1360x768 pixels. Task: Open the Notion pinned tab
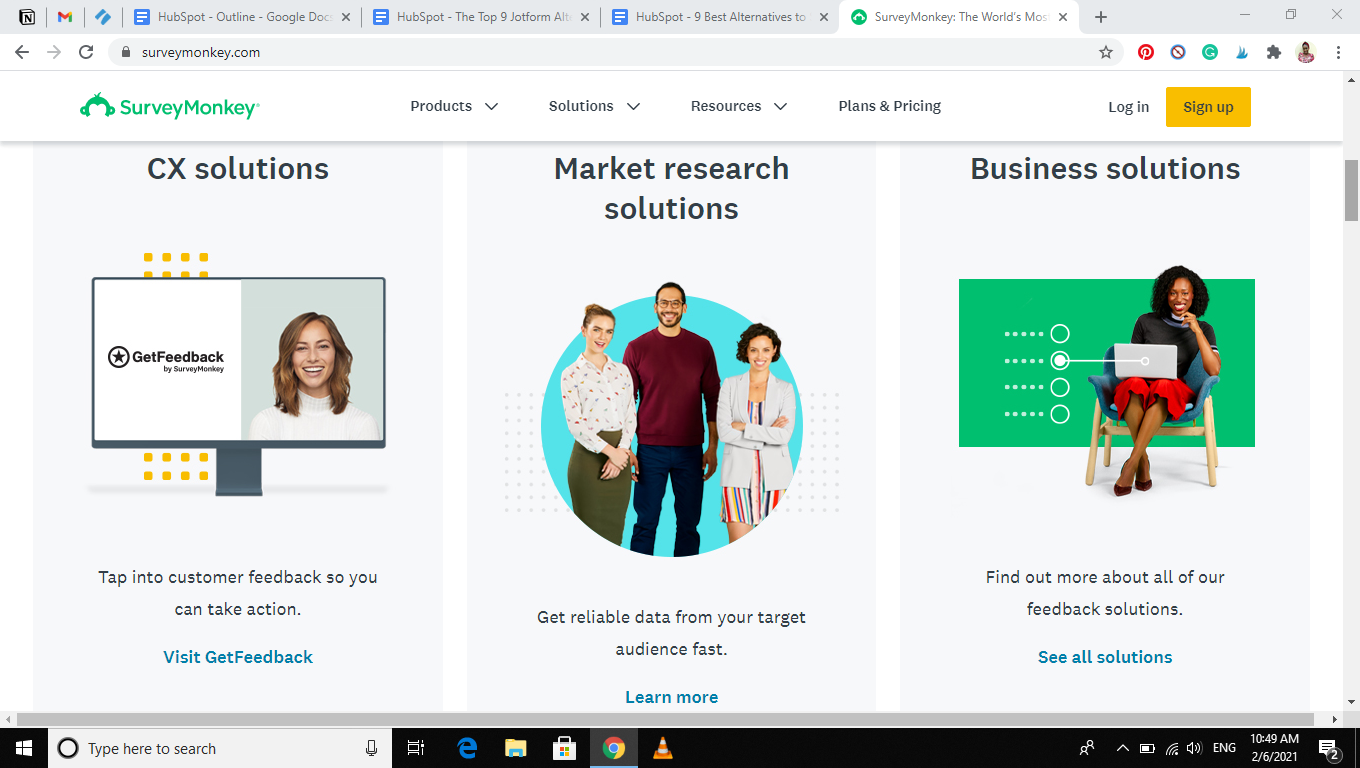click(x=27, y=17)
